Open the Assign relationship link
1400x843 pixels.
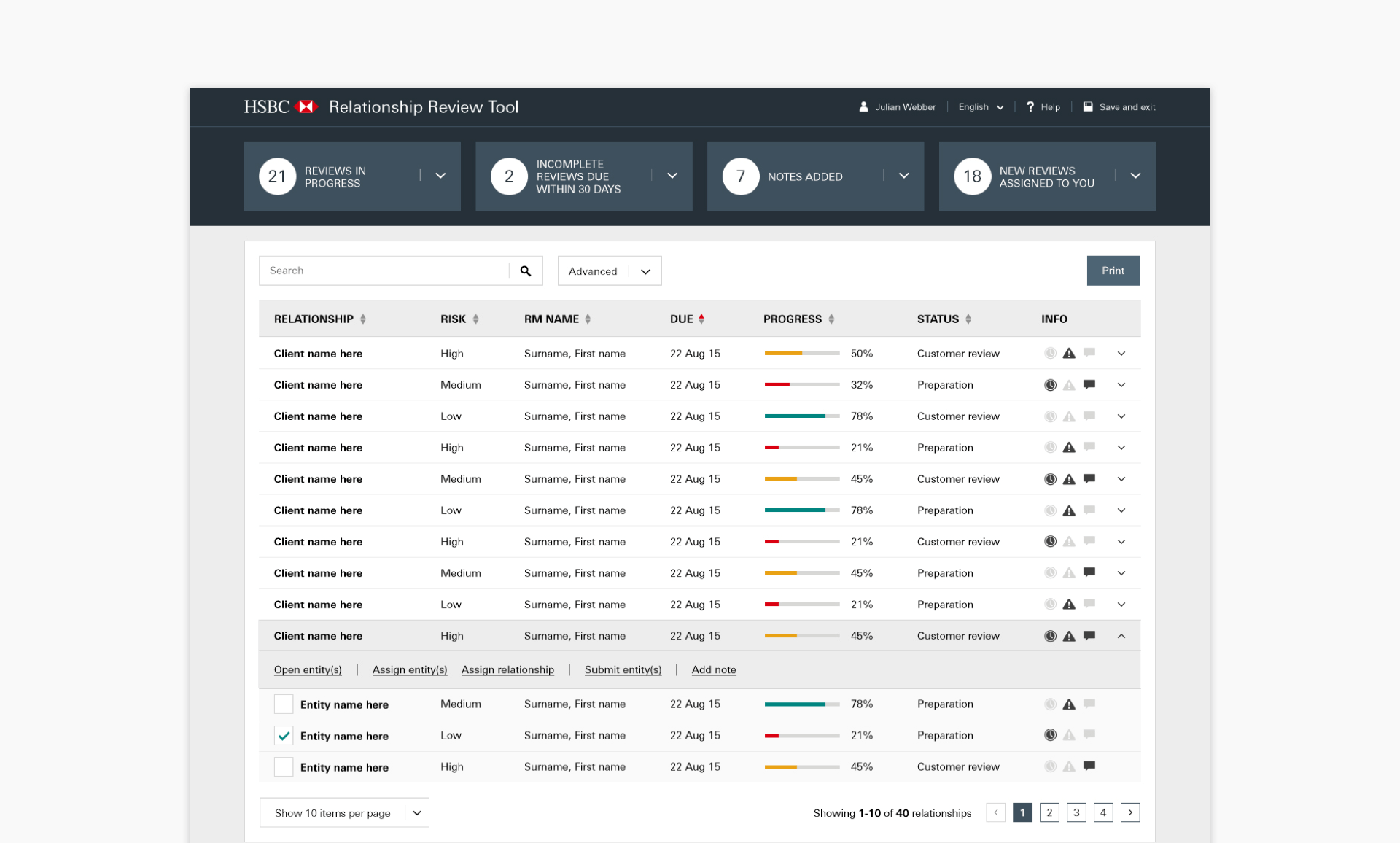tap(507, 669)
